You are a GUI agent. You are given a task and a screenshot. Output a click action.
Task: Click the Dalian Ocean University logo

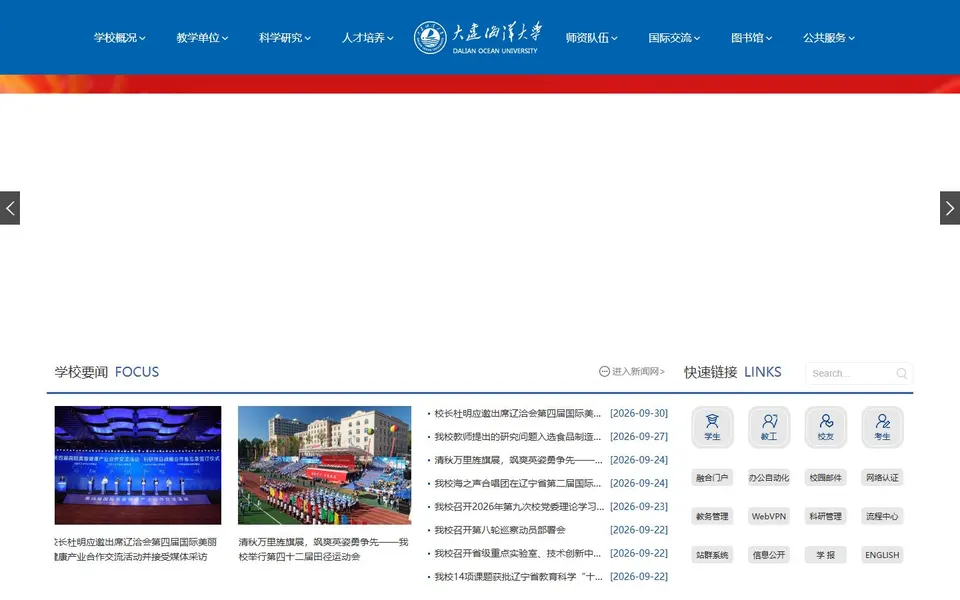(478, 37)
